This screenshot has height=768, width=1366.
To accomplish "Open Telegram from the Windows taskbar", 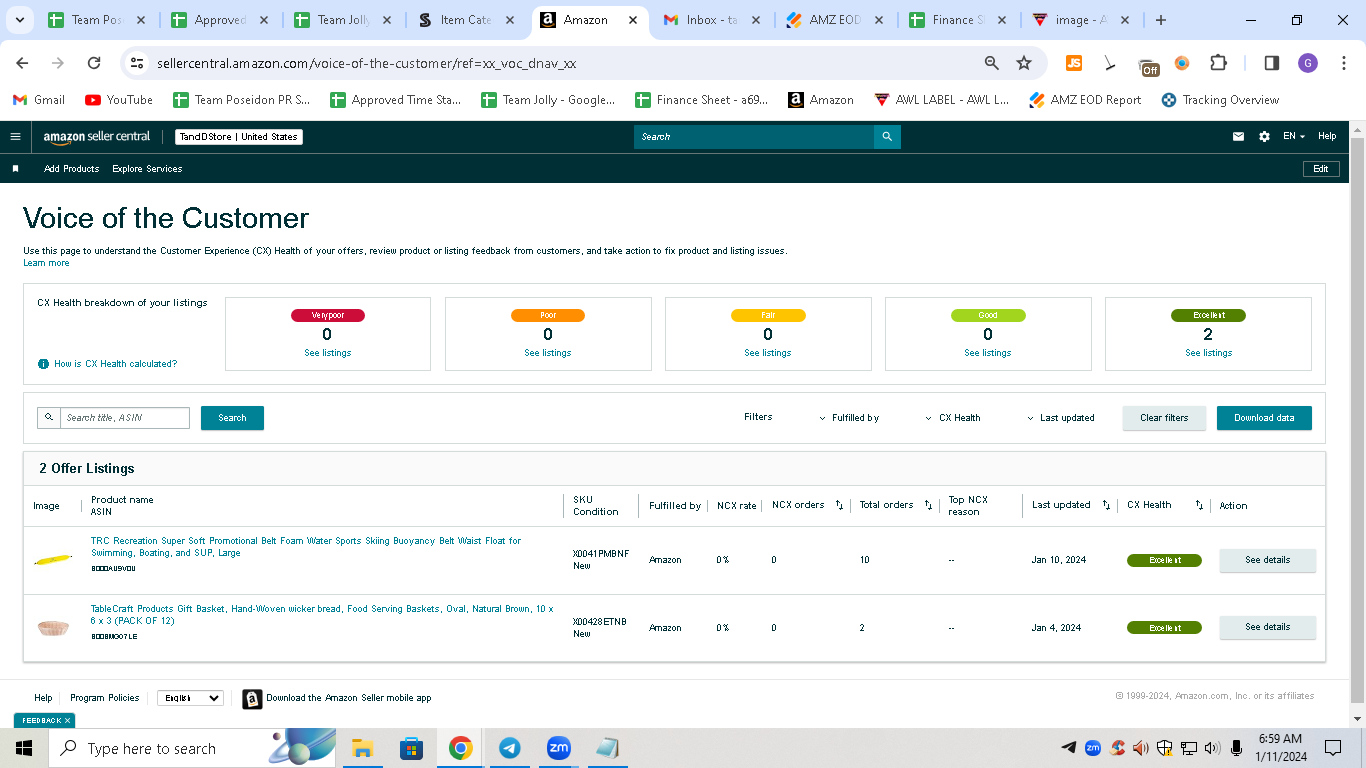I will click(x=510, y=748).
